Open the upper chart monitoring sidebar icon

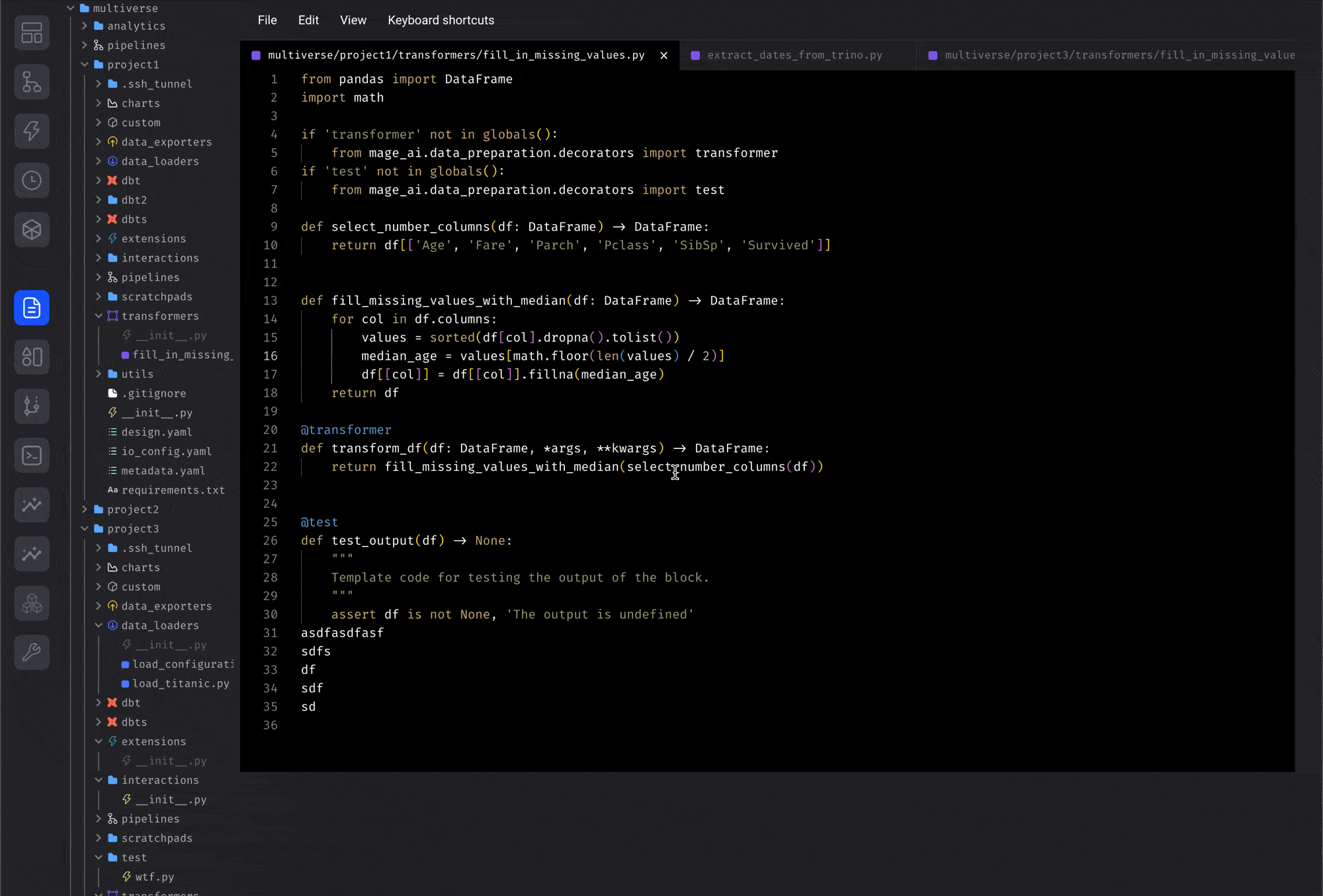click(32, 505)
